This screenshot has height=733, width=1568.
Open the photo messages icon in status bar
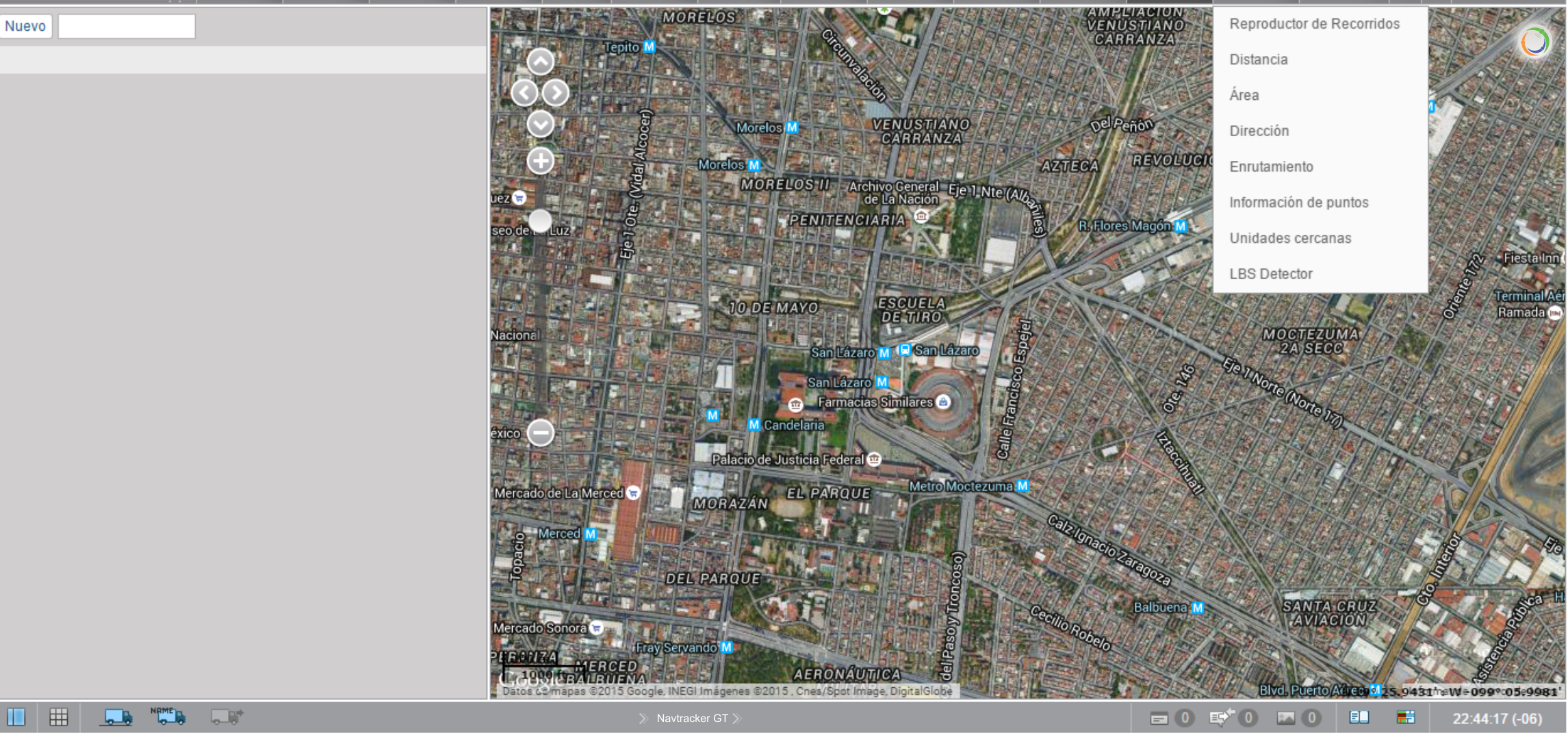tap(1285, 718)
